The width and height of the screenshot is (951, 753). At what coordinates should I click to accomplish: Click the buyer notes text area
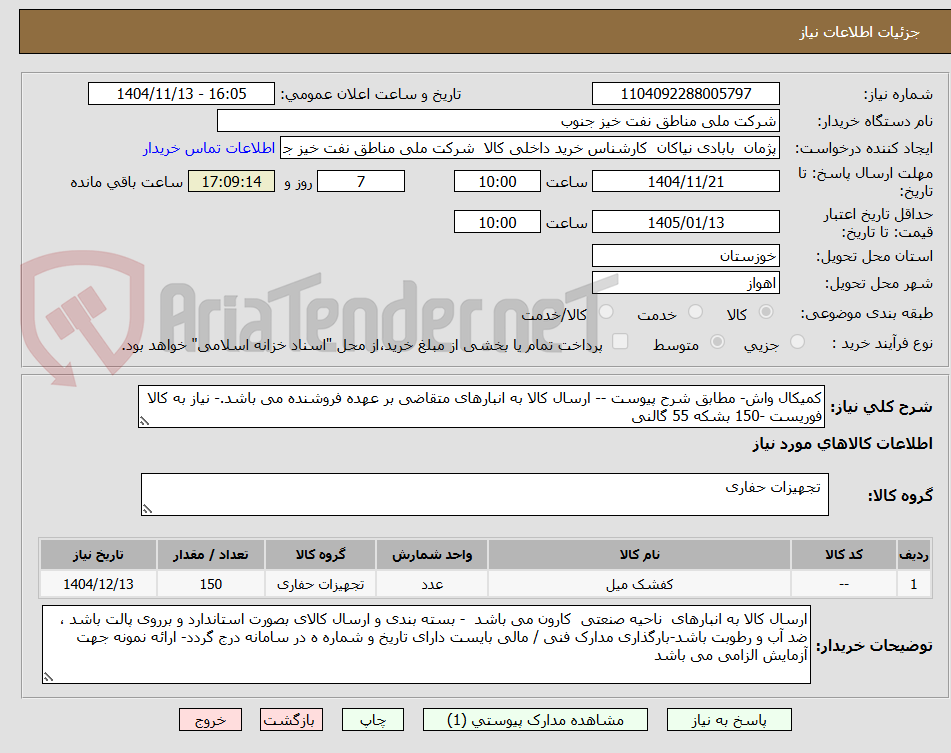(x=426, y=644)
